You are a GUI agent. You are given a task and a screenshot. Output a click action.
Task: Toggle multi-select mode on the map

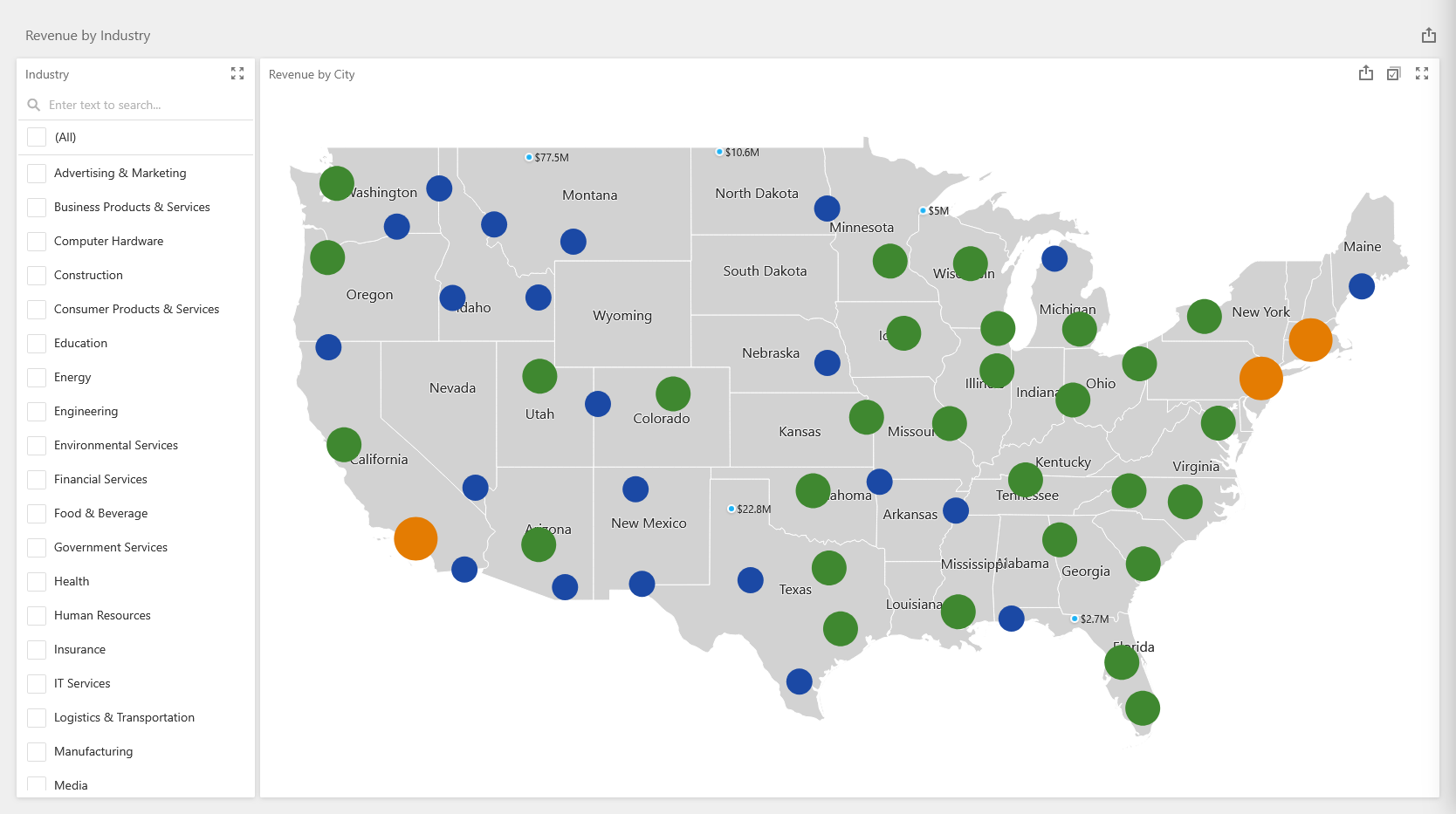coord(1393,73)
